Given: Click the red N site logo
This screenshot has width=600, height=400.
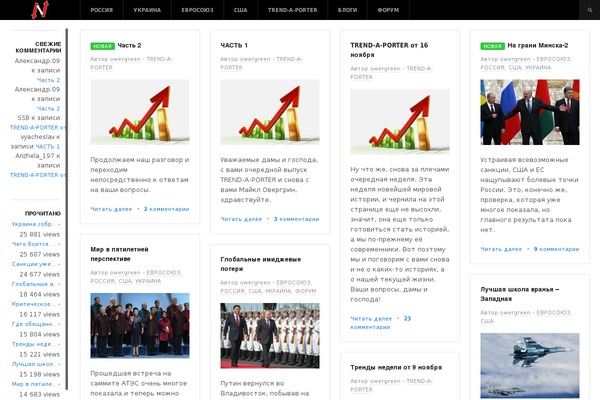Looking at the screenshot, I should 40,10.
